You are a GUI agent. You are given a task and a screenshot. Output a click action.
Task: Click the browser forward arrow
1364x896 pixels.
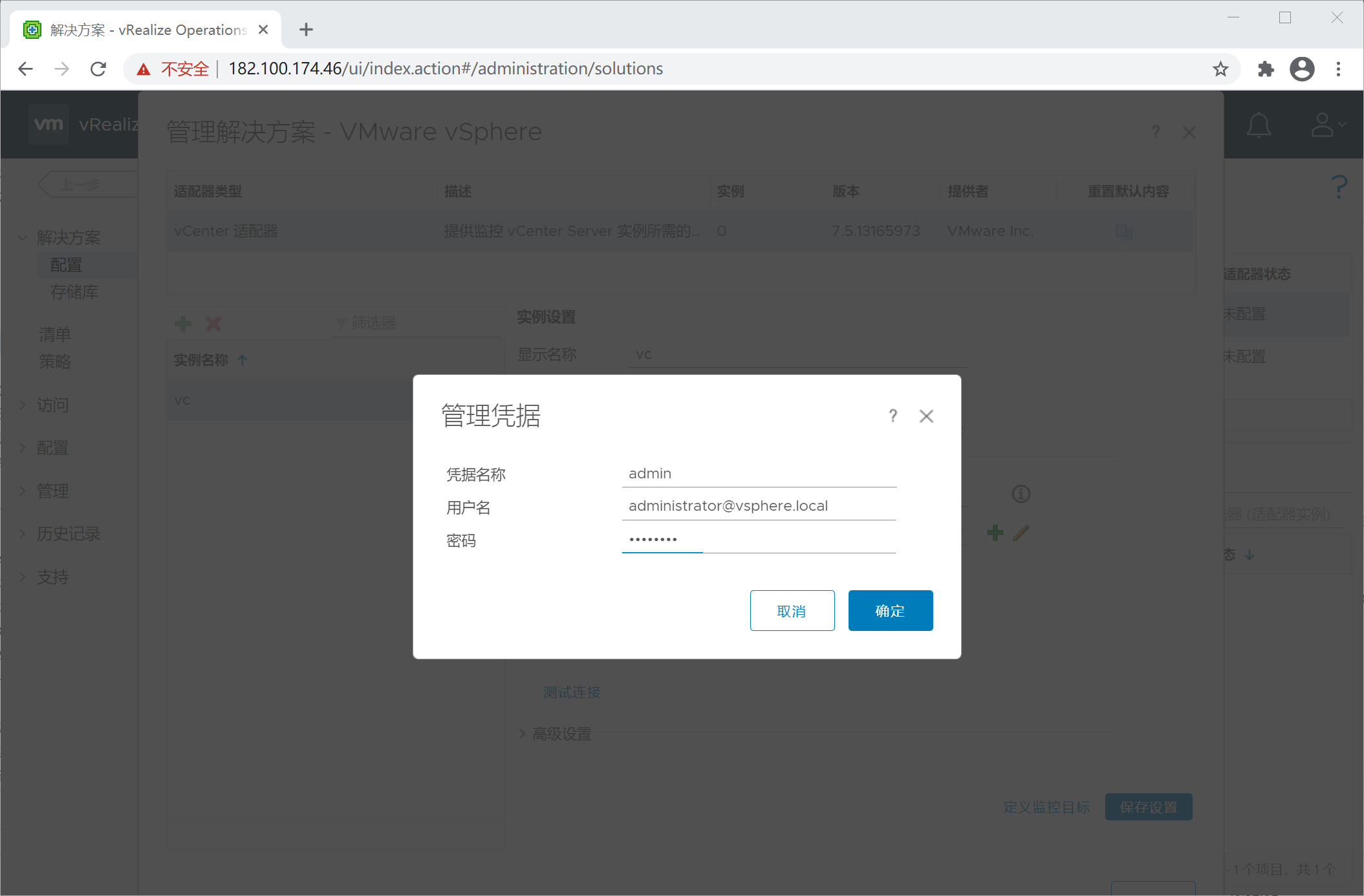(x=61, y=69)
